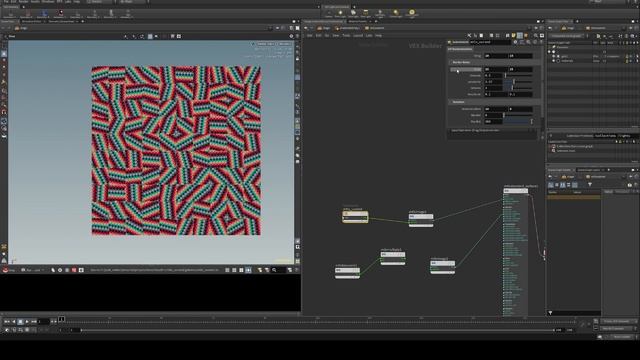Click the info icon in parameter pane header
The image size is (640, 360).
click(x=535, y=42)
